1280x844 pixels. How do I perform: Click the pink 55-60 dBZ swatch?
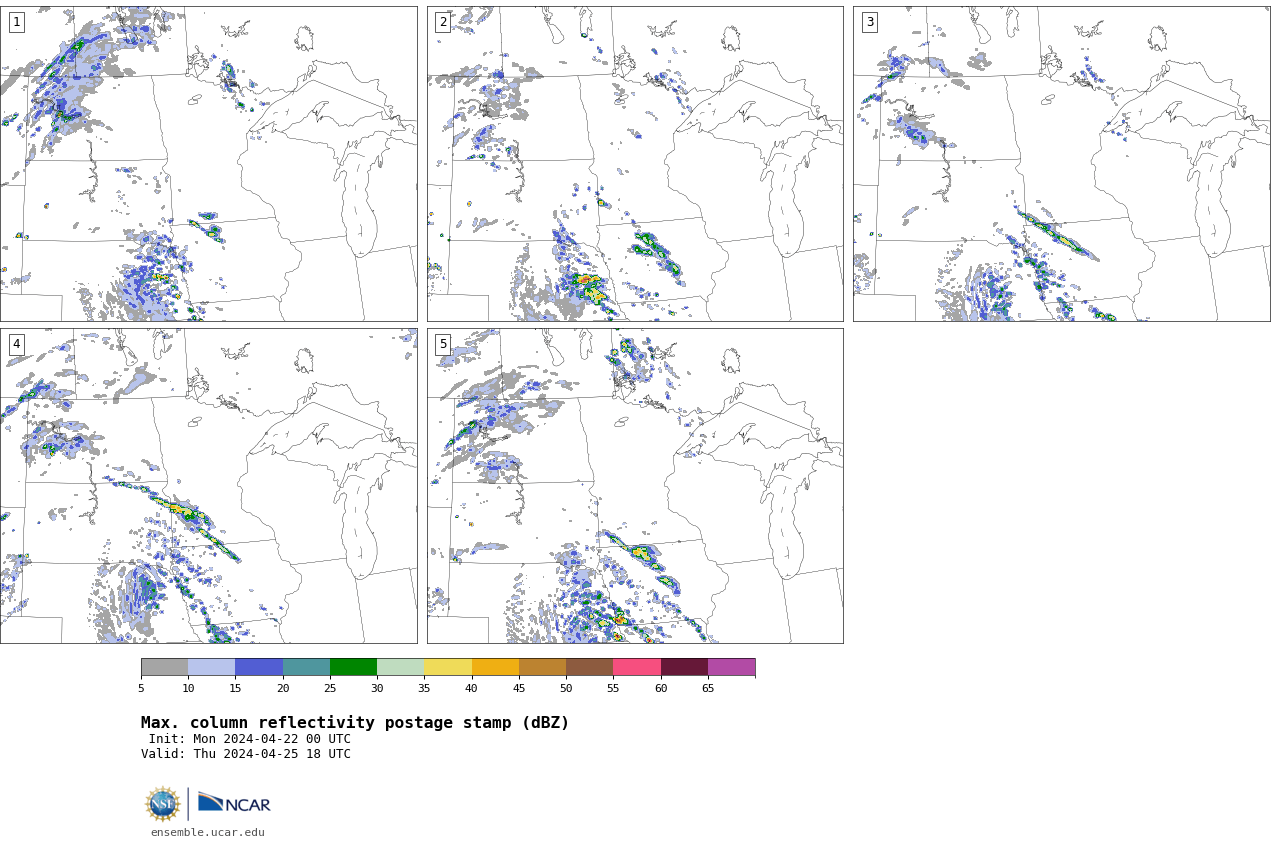click(x=637, y=667)
